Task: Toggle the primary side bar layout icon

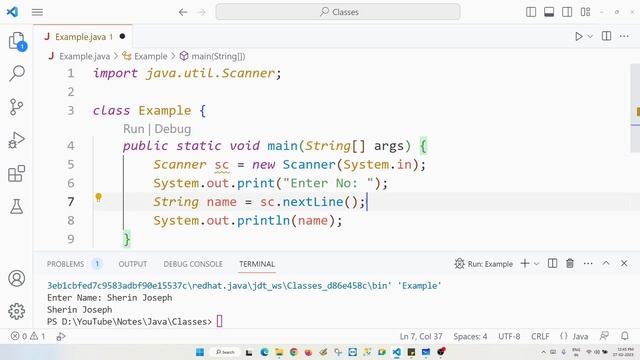Action: click(x=531, y=12)
